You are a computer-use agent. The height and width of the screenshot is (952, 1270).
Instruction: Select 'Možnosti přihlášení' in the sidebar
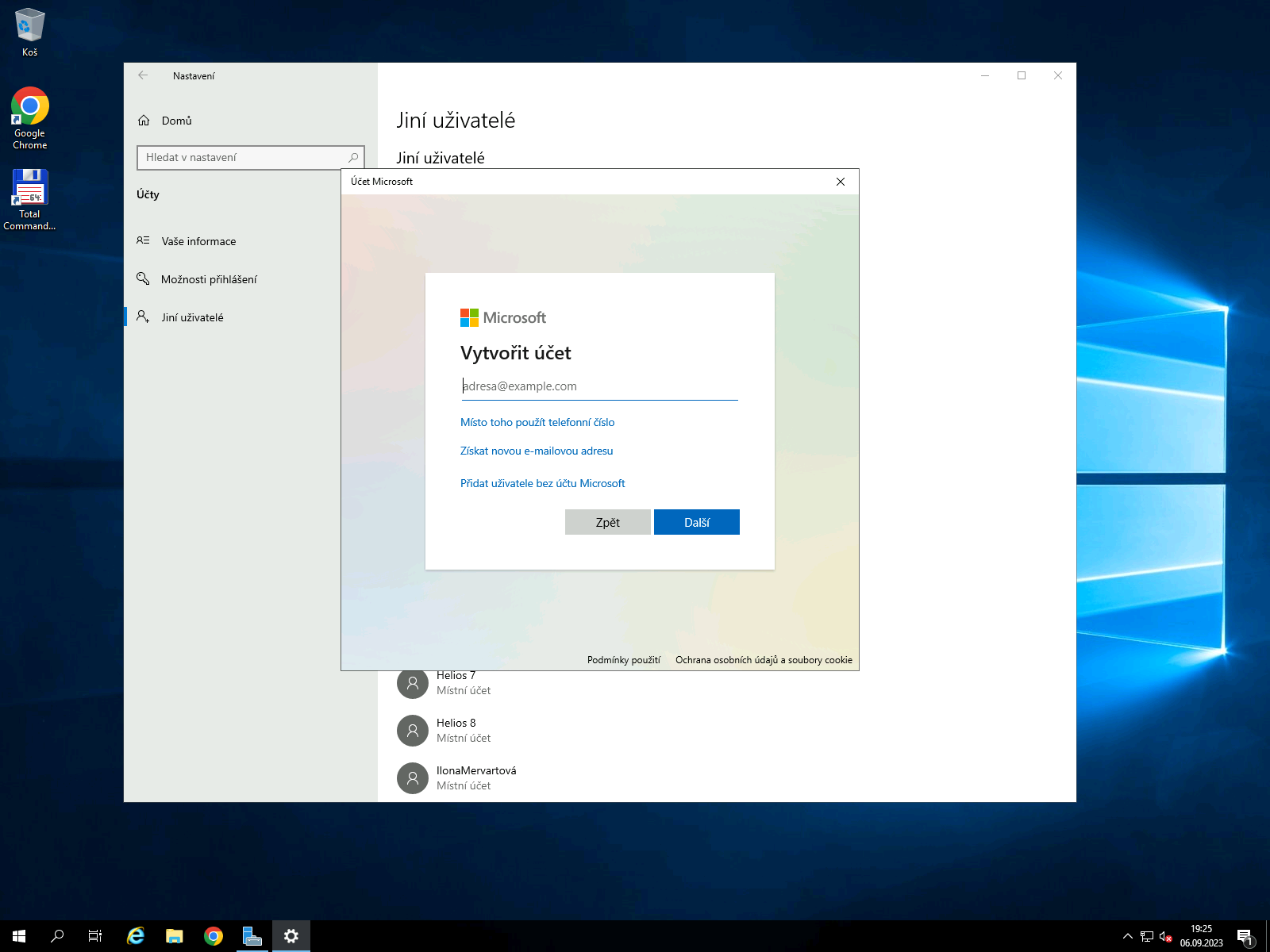tap(209, 279)
